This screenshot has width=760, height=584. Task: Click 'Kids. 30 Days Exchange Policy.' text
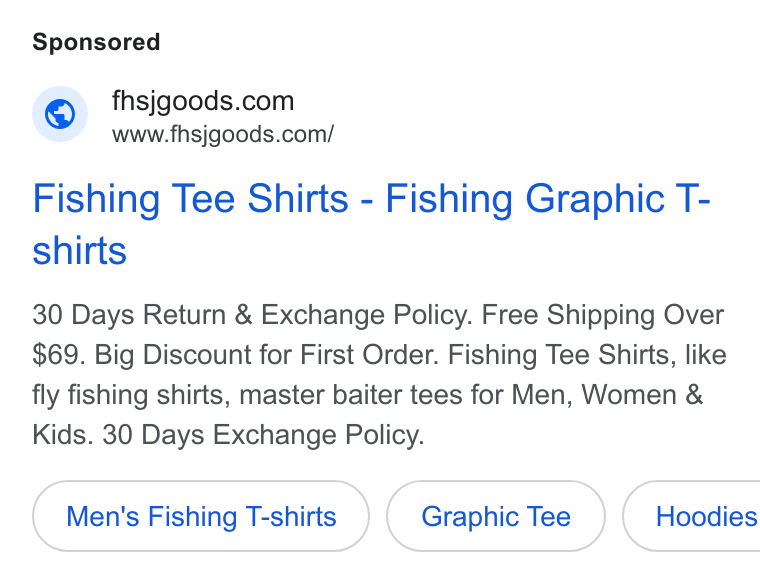click(228, 434)
